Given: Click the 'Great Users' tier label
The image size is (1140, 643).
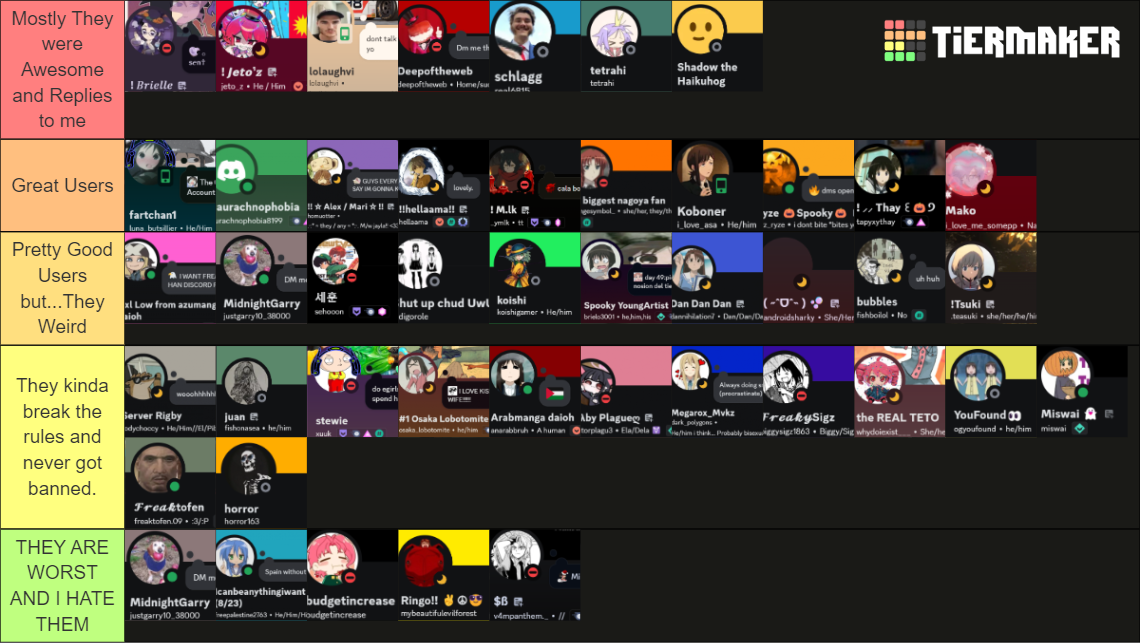Looking at the screenshot, I should (x=63, y=185).
